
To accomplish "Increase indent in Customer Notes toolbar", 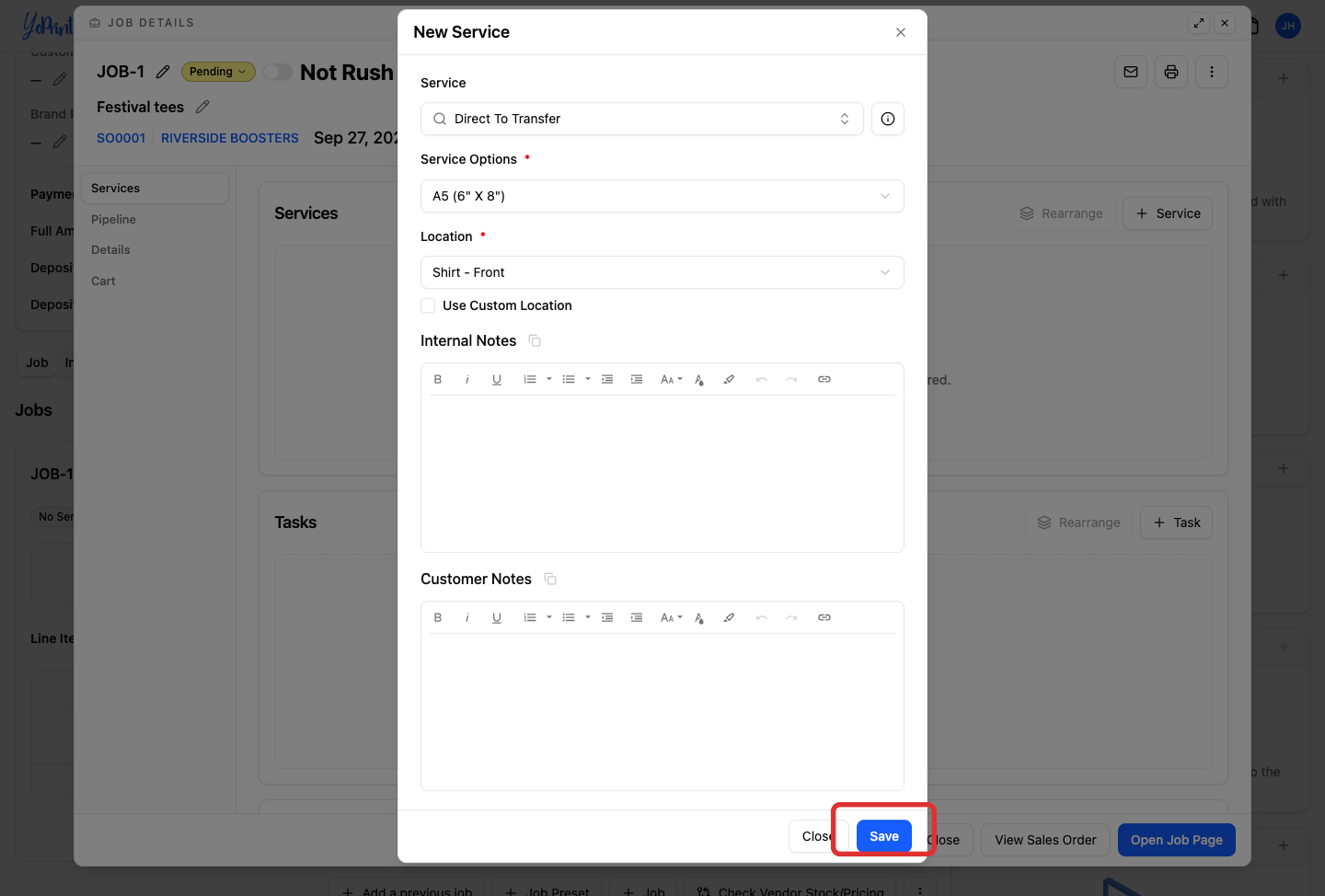I will (x=637, y=617).
